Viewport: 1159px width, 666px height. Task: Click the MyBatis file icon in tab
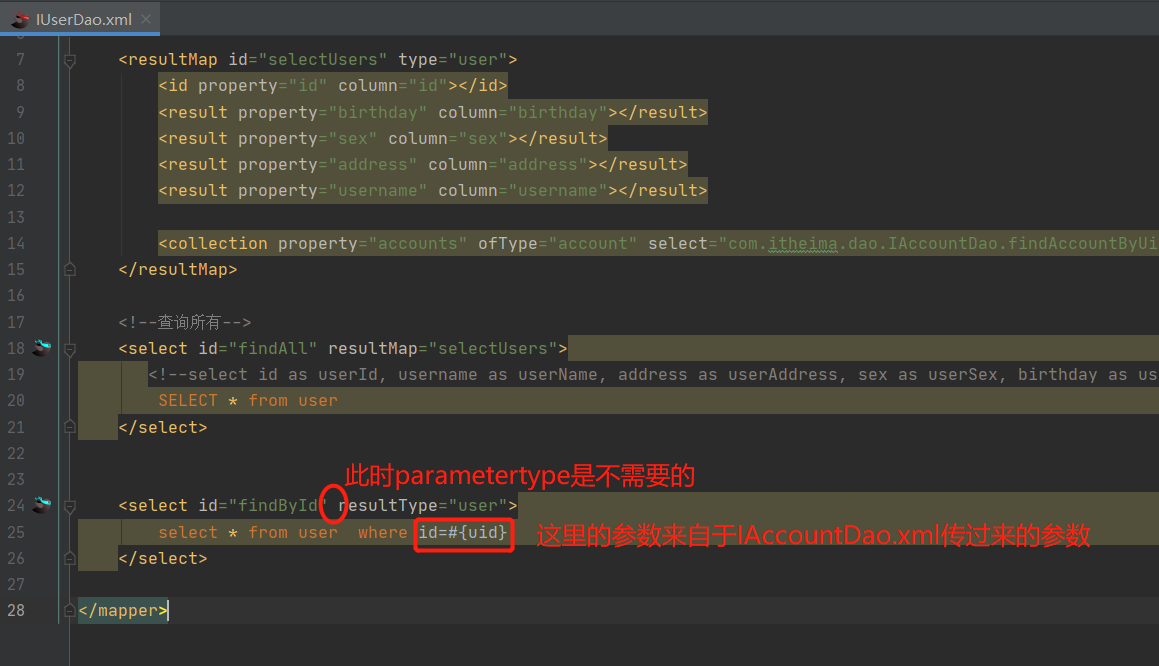(20, 20)
